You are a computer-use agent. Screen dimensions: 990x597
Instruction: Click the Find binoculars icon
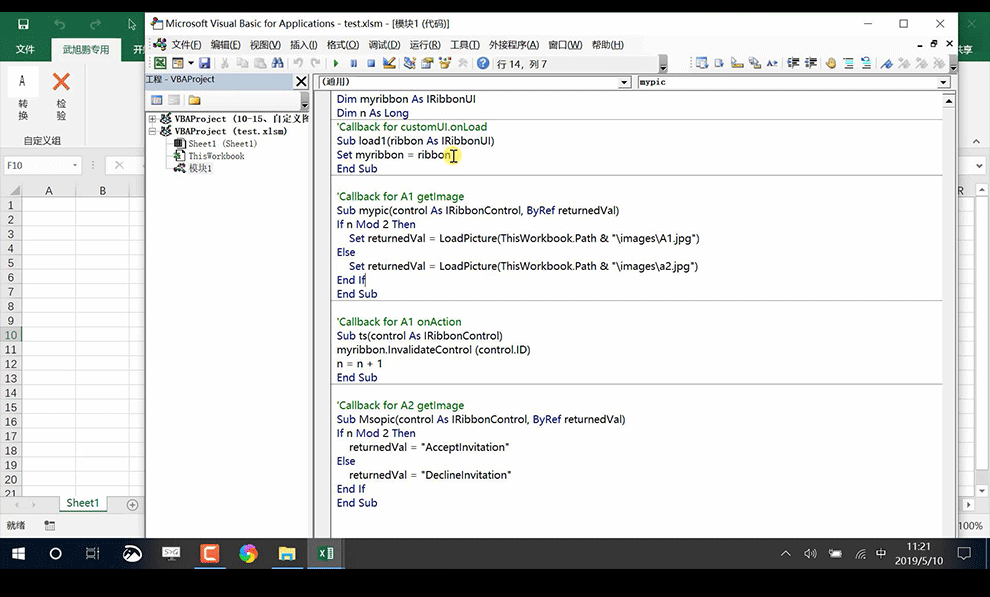click(277, 63)
